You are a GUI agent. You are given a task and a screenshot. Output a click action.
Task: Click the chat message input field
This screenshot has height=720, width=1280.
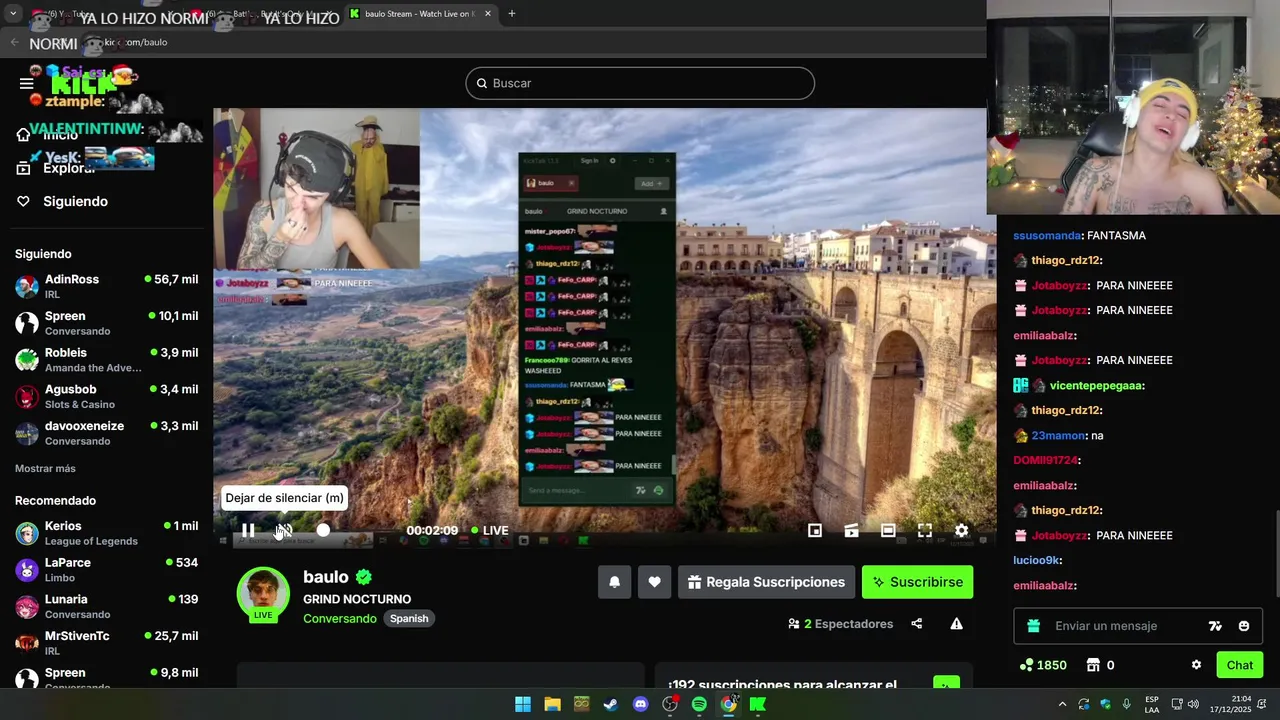(x=1125, y=626)
